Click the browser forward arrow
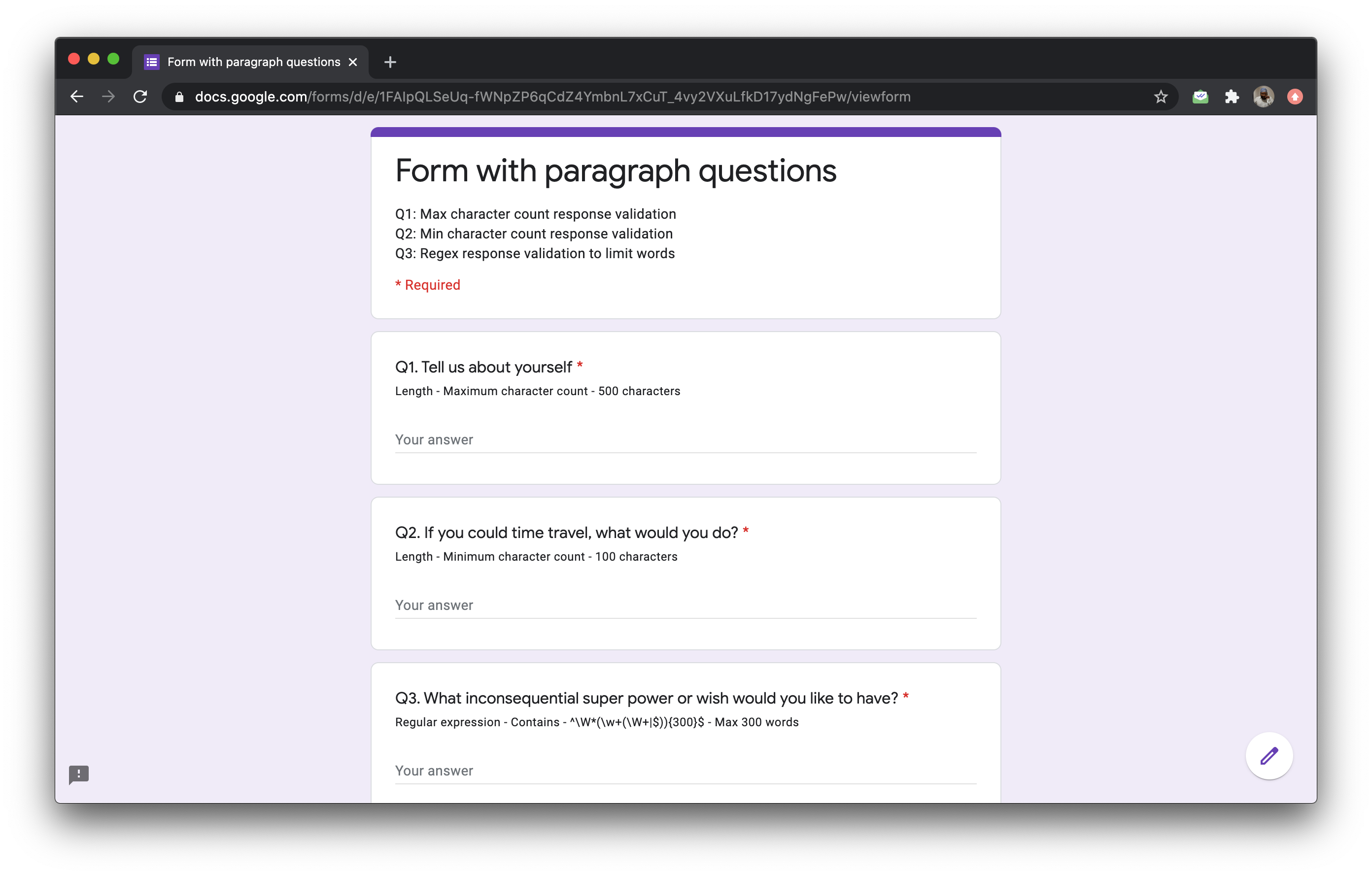The height and width of the screenshot is (876, 1372). click(x=108, y=97)
